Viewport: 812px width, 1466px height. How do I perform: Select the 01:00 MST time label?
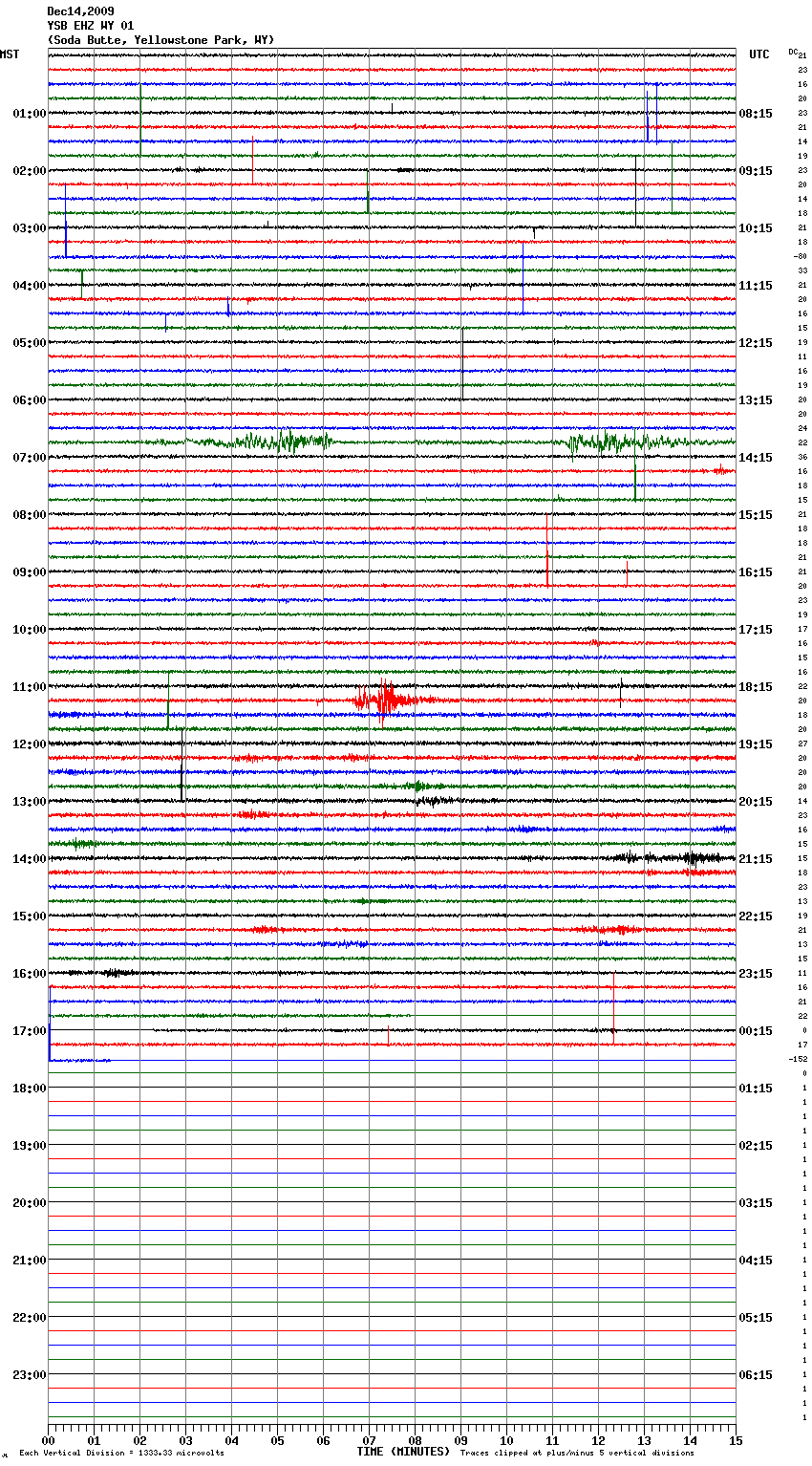[x=30, y=114]
